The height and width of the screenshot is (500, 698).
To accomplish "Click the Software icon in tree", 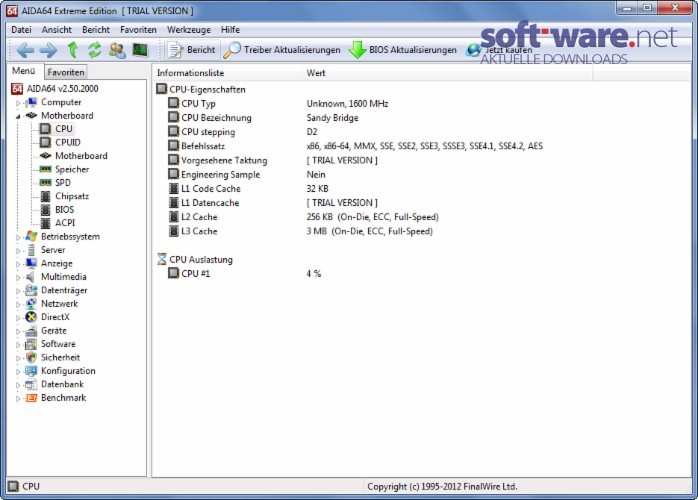I will [x=31, y=344].
